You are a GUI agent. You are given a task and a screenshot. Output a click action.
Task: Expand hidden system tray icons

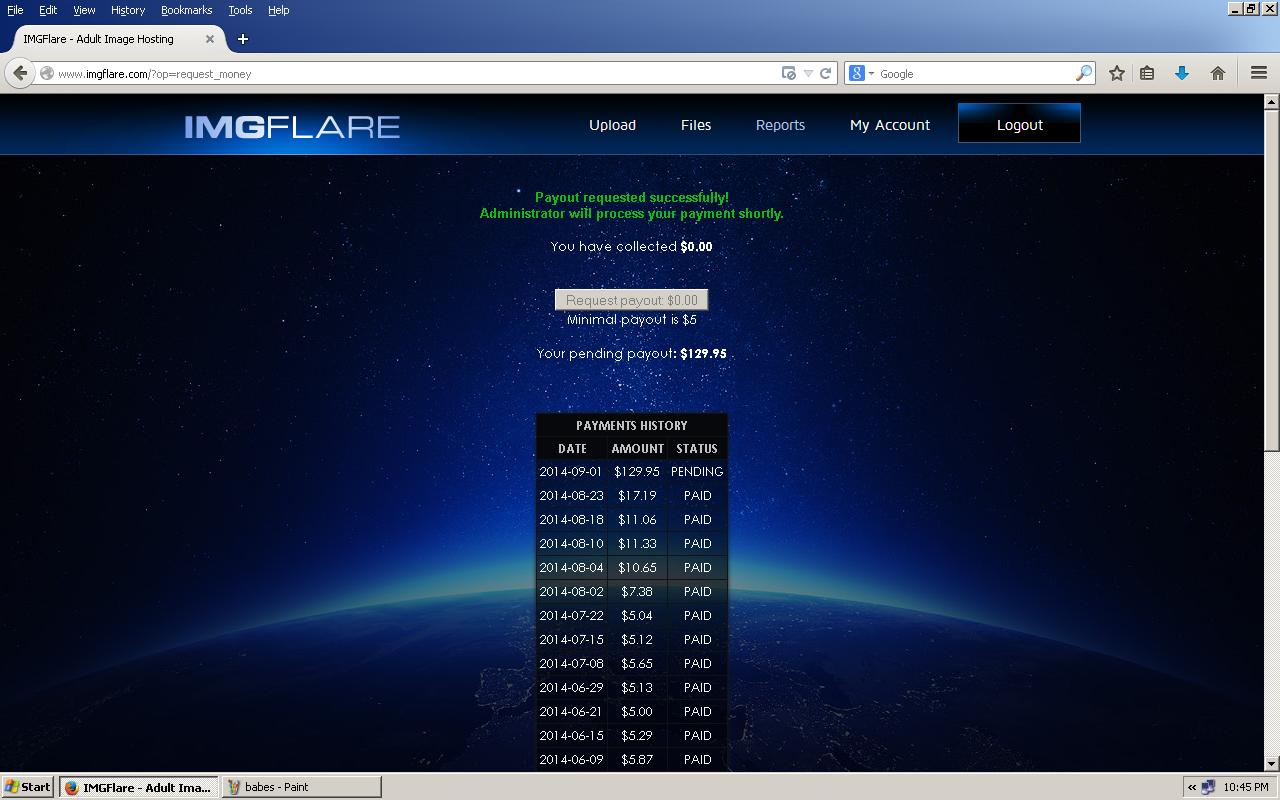1192,787
